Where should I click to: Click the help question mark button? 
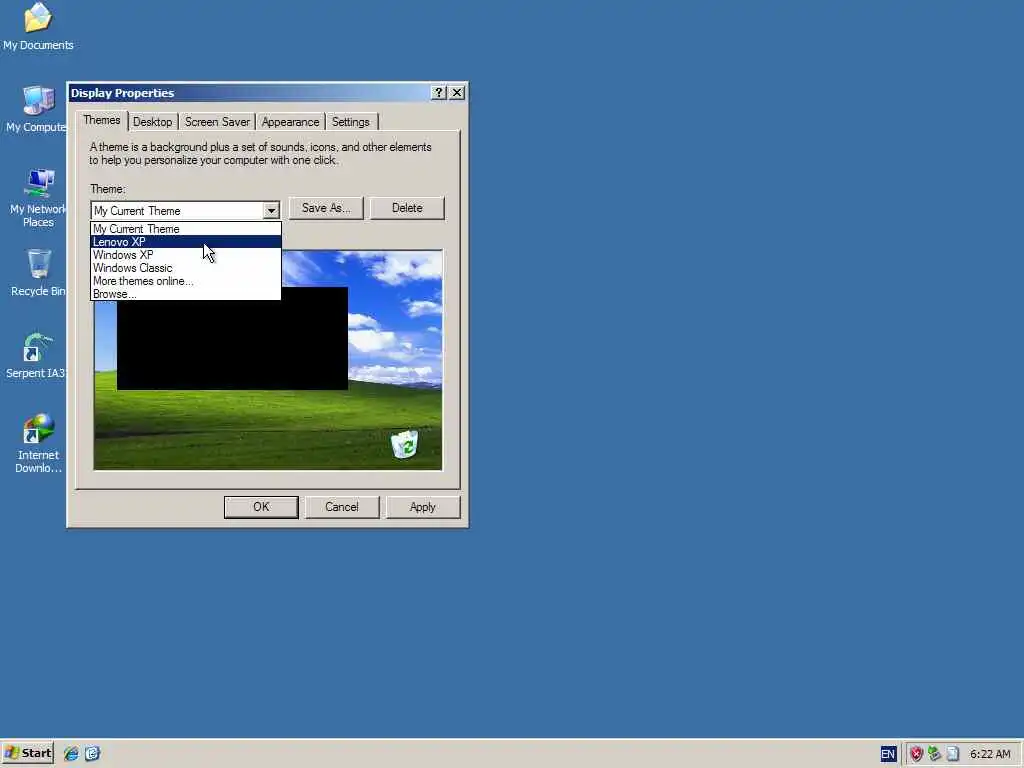pyautogui.click(x=439, y=93)
